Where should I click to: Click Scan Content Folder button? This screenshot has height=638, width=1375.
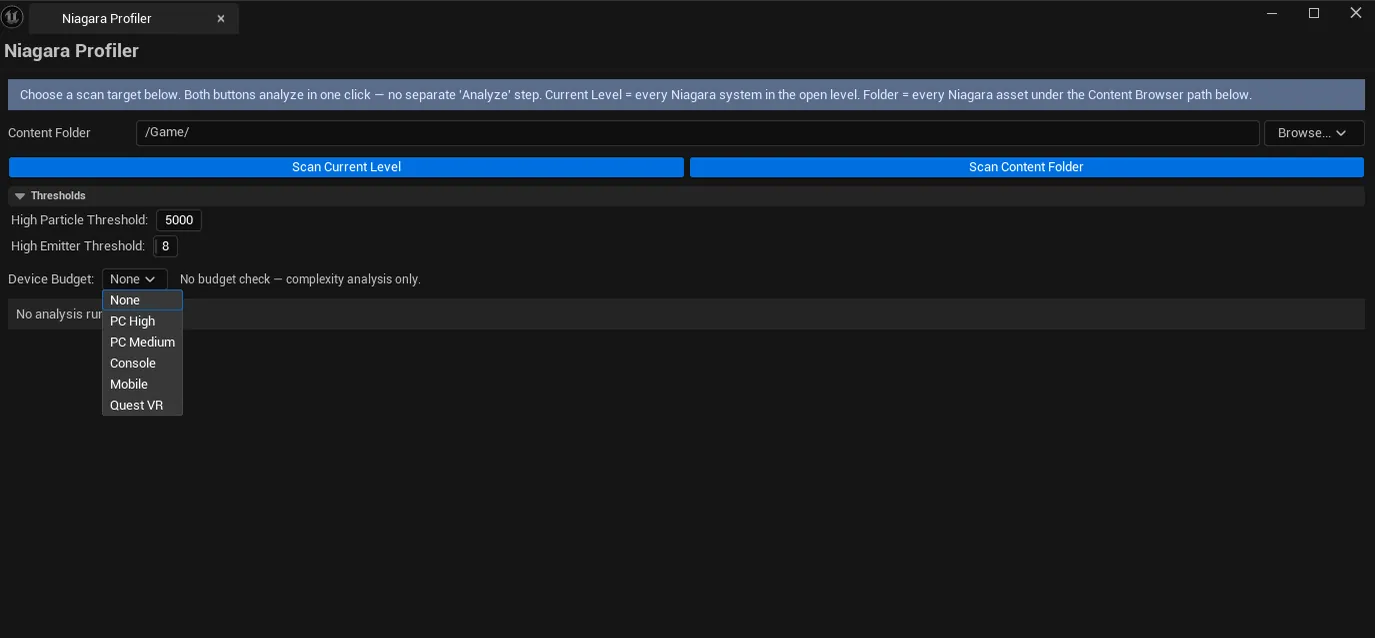[x=1026, y=167]
